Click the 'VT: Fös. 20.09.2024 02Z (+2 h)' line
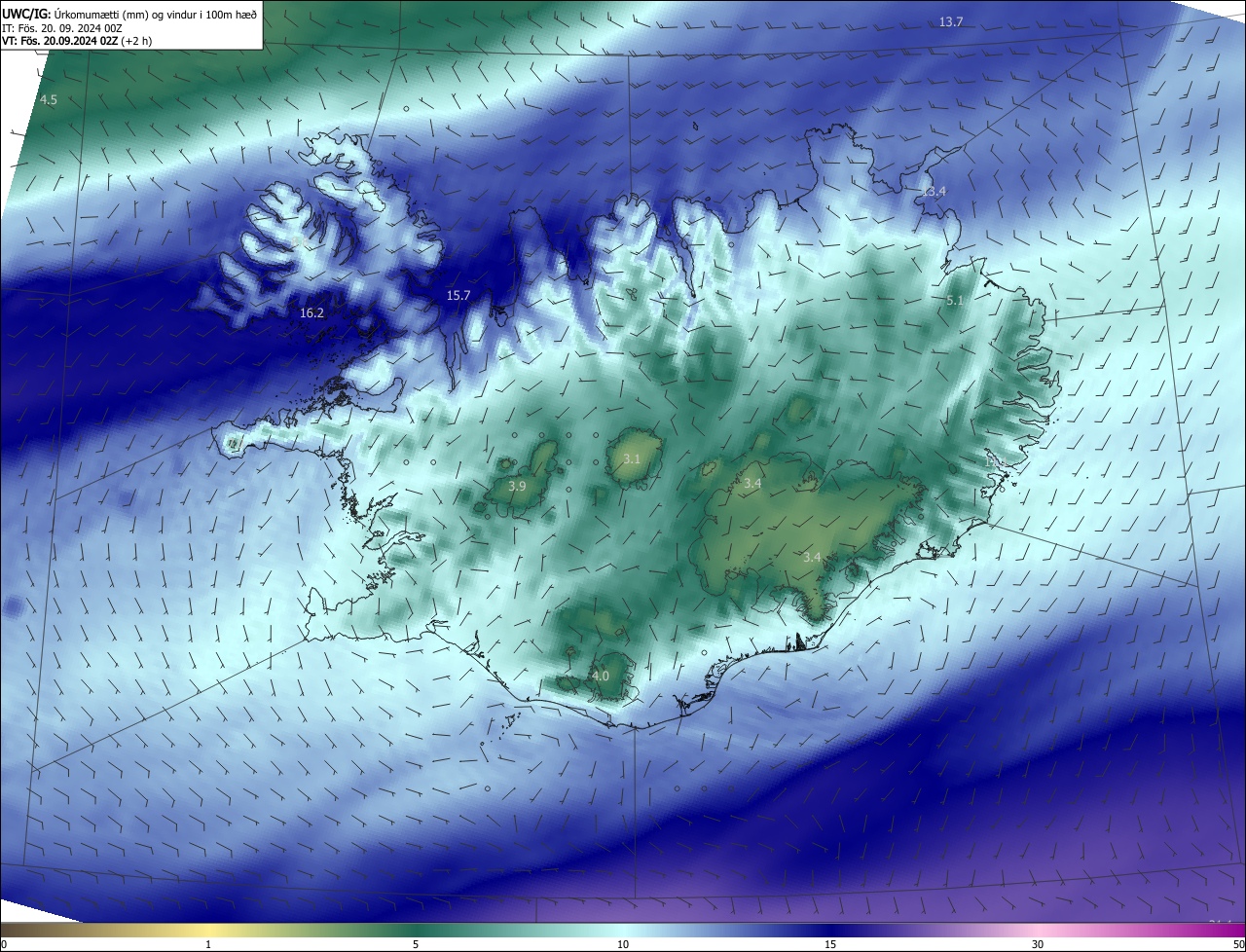 point(77,41)
